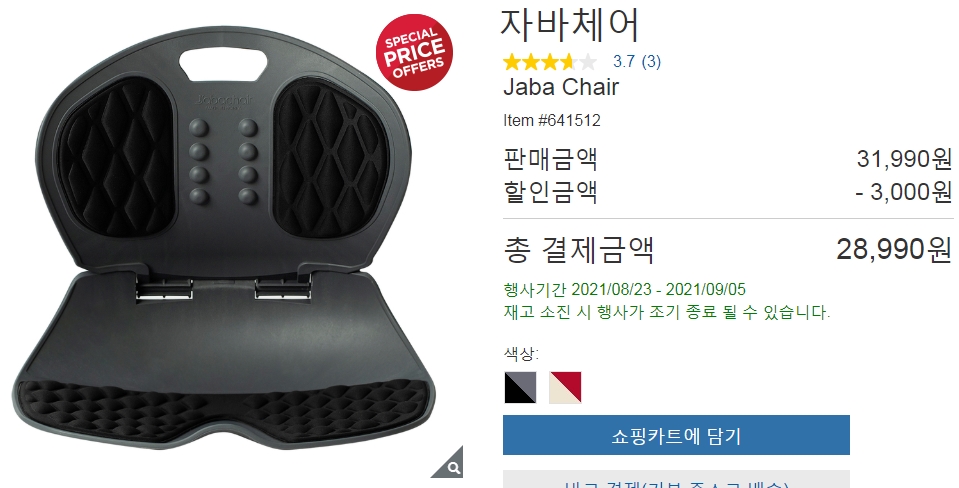Click the 자바체어 product title

tap(569, 24)
